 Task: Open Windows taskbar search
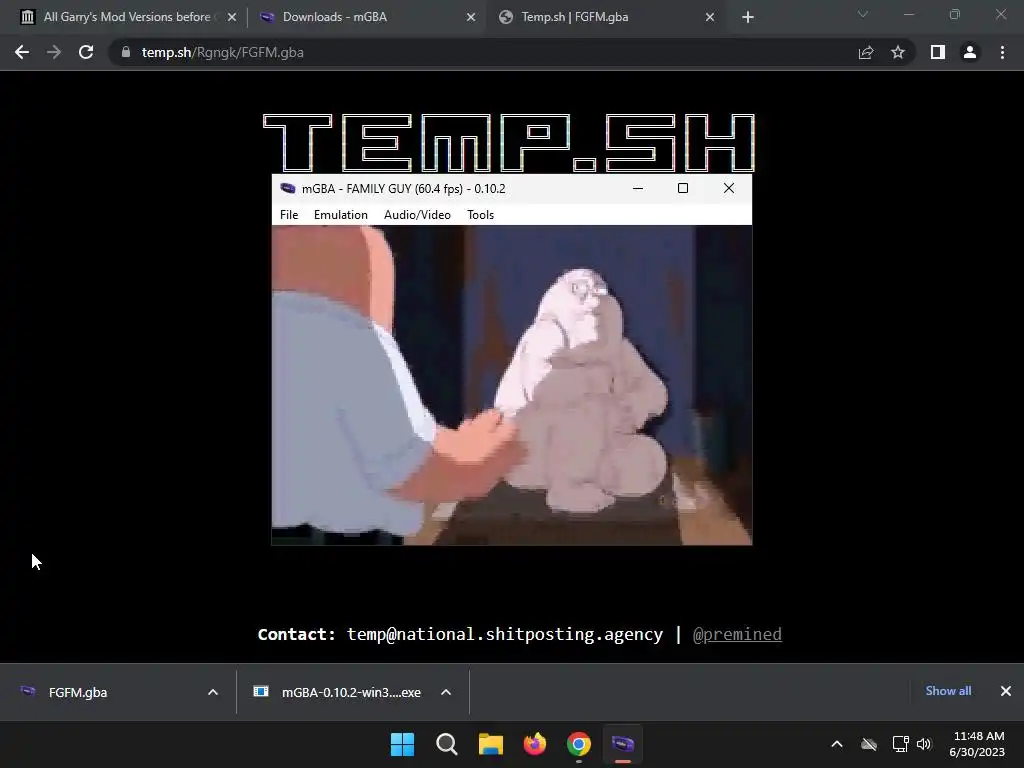[x=447, y=744]
